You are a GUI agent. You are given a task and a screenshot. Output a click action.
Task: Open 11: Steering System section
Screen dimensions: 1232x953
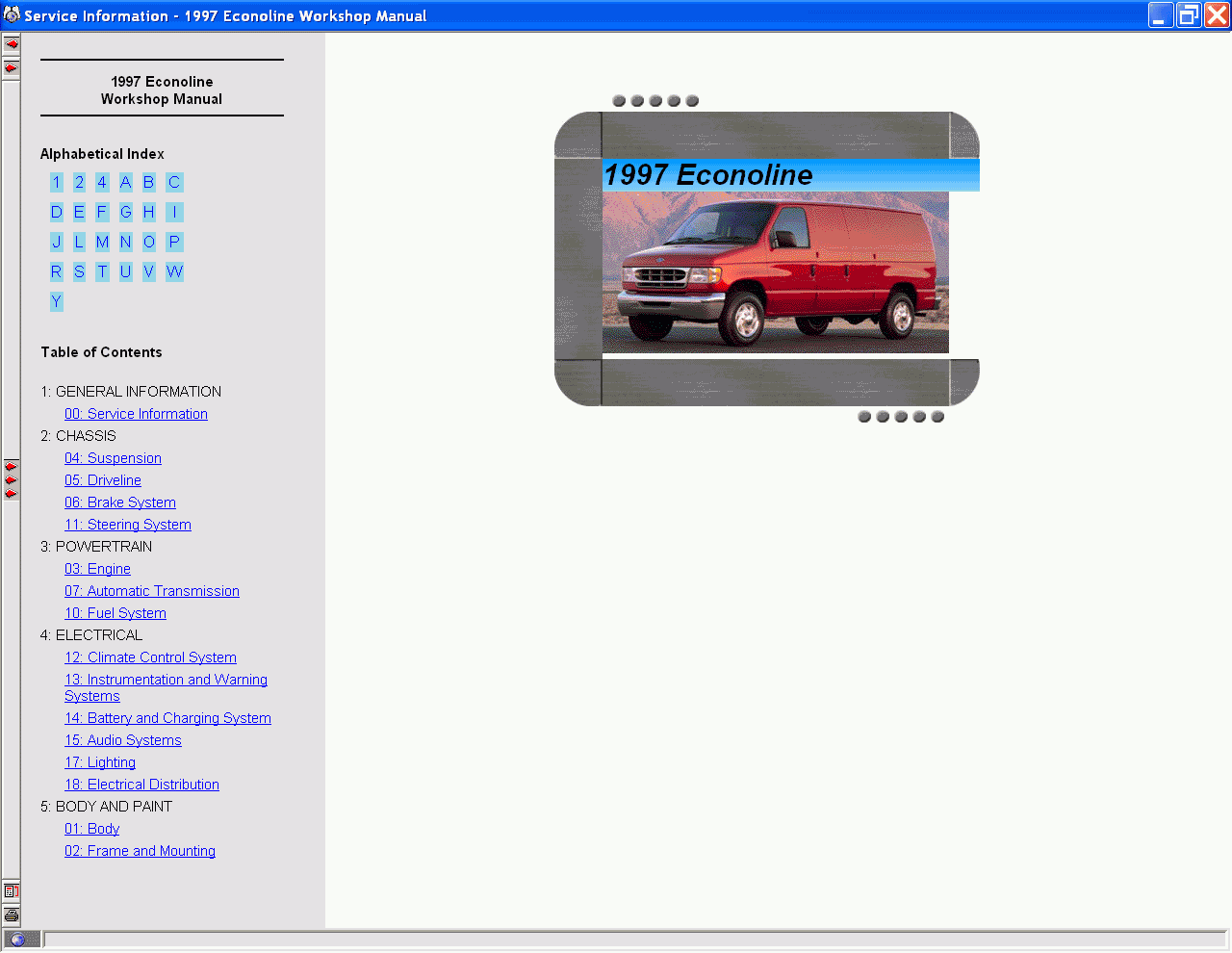[128, 525]
